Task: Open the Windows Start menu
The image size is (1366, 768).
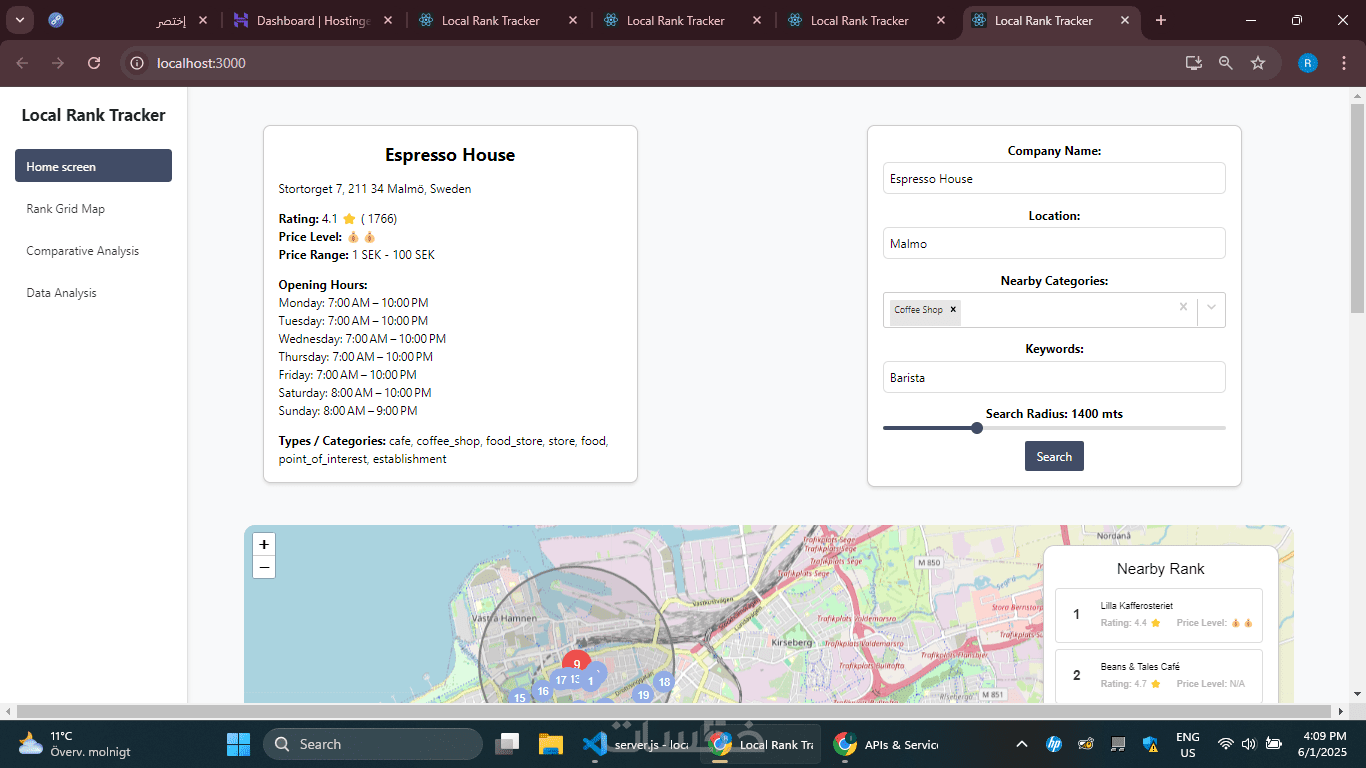Action: point(238,744)
